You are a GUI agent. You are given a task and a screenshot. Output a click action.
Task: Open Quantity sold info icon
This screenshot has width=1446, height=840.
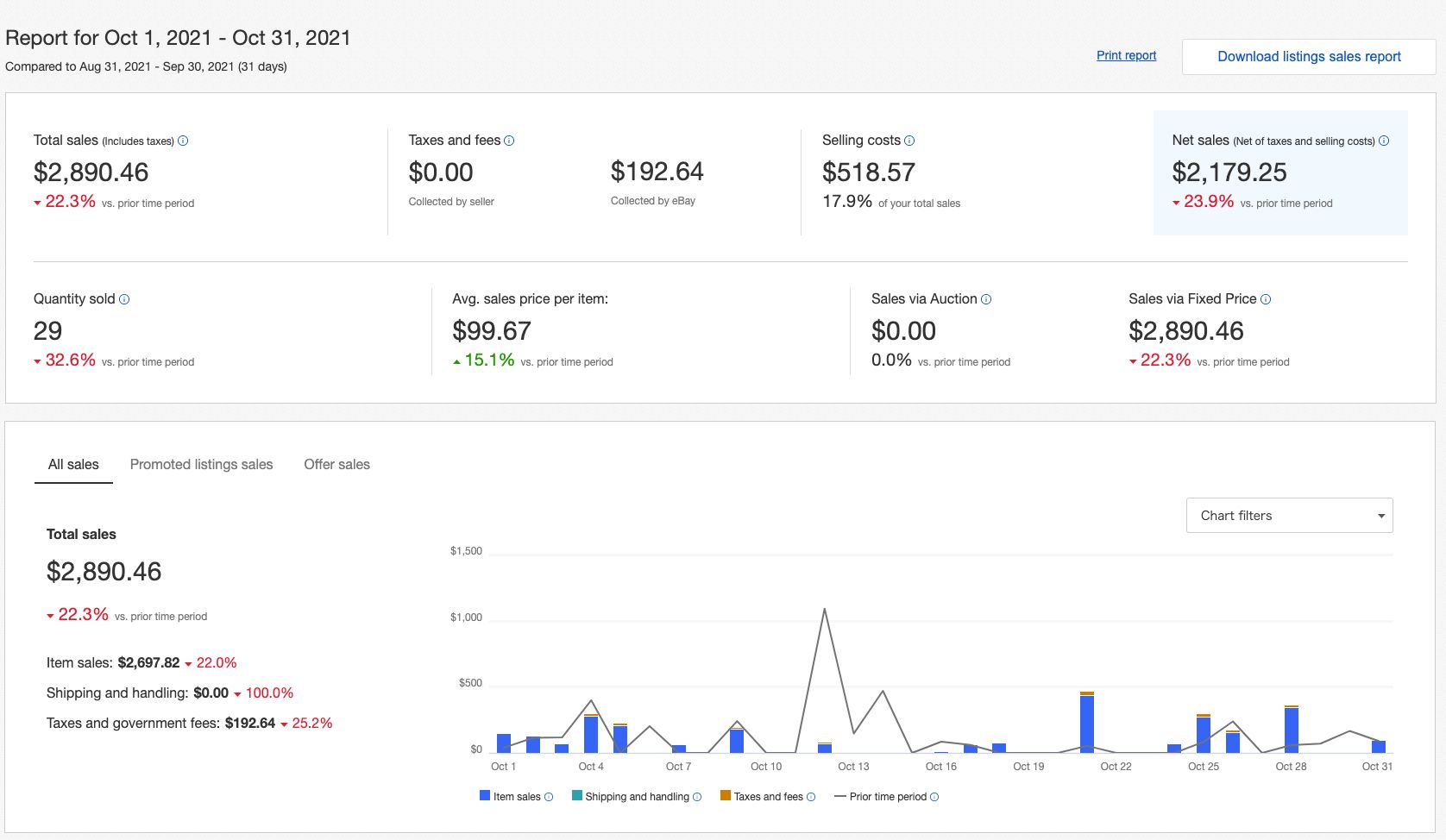(x=124, y=299)
